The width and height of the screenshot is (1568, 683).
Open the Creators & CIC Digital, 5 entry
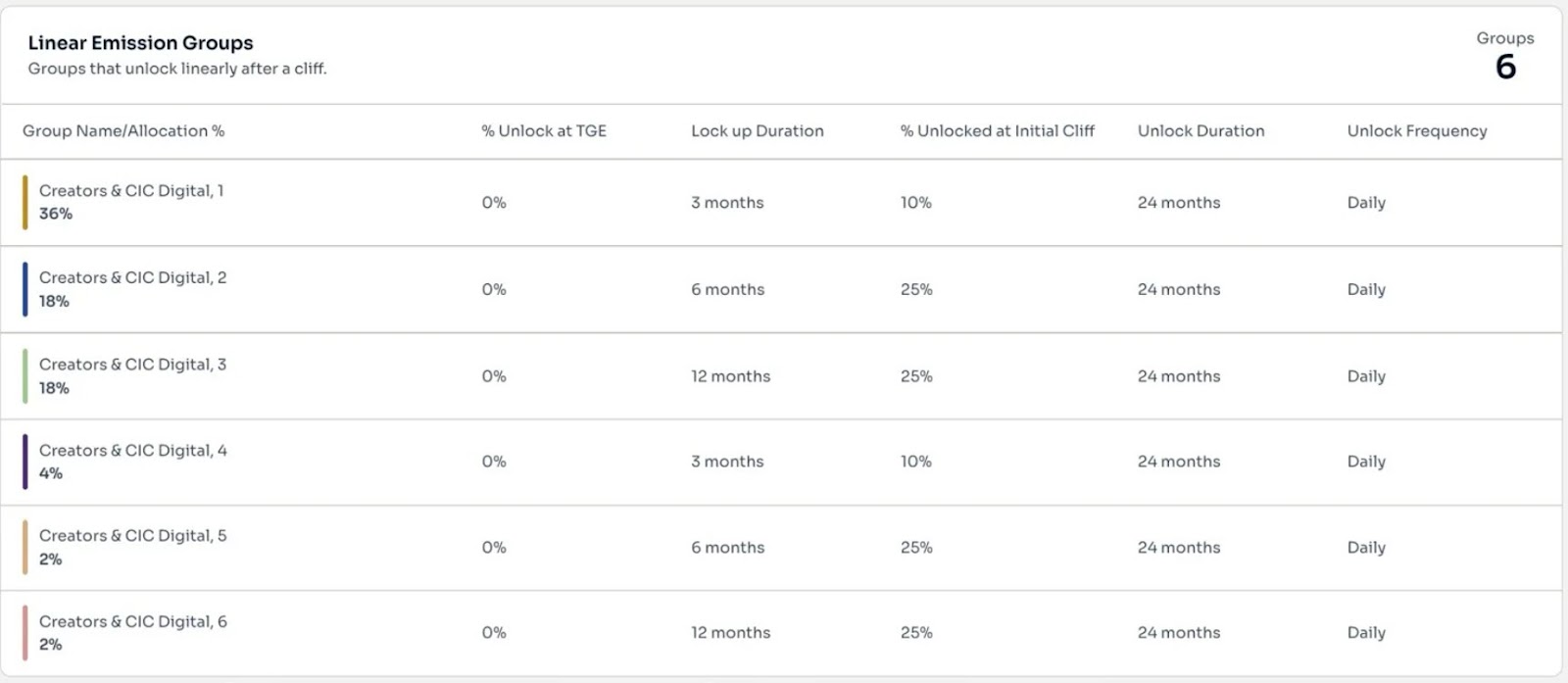pyautogui.click(x=132, y=536)
